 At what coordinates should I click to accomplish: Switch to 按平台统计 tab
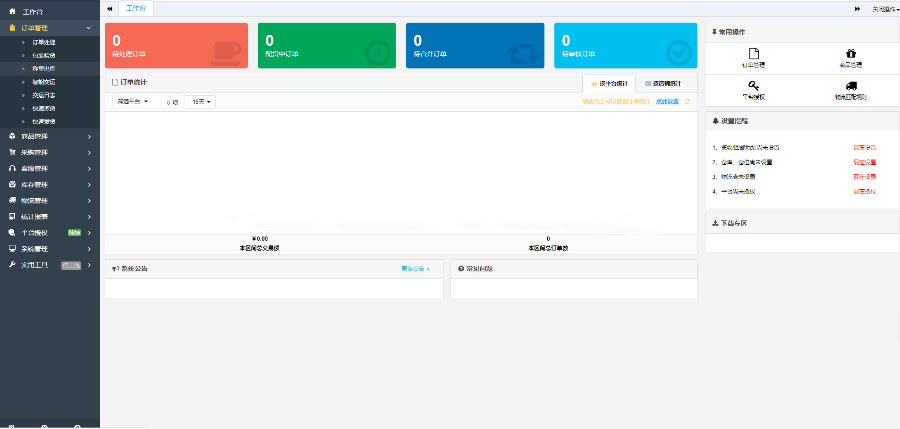[x=609, y=84]
